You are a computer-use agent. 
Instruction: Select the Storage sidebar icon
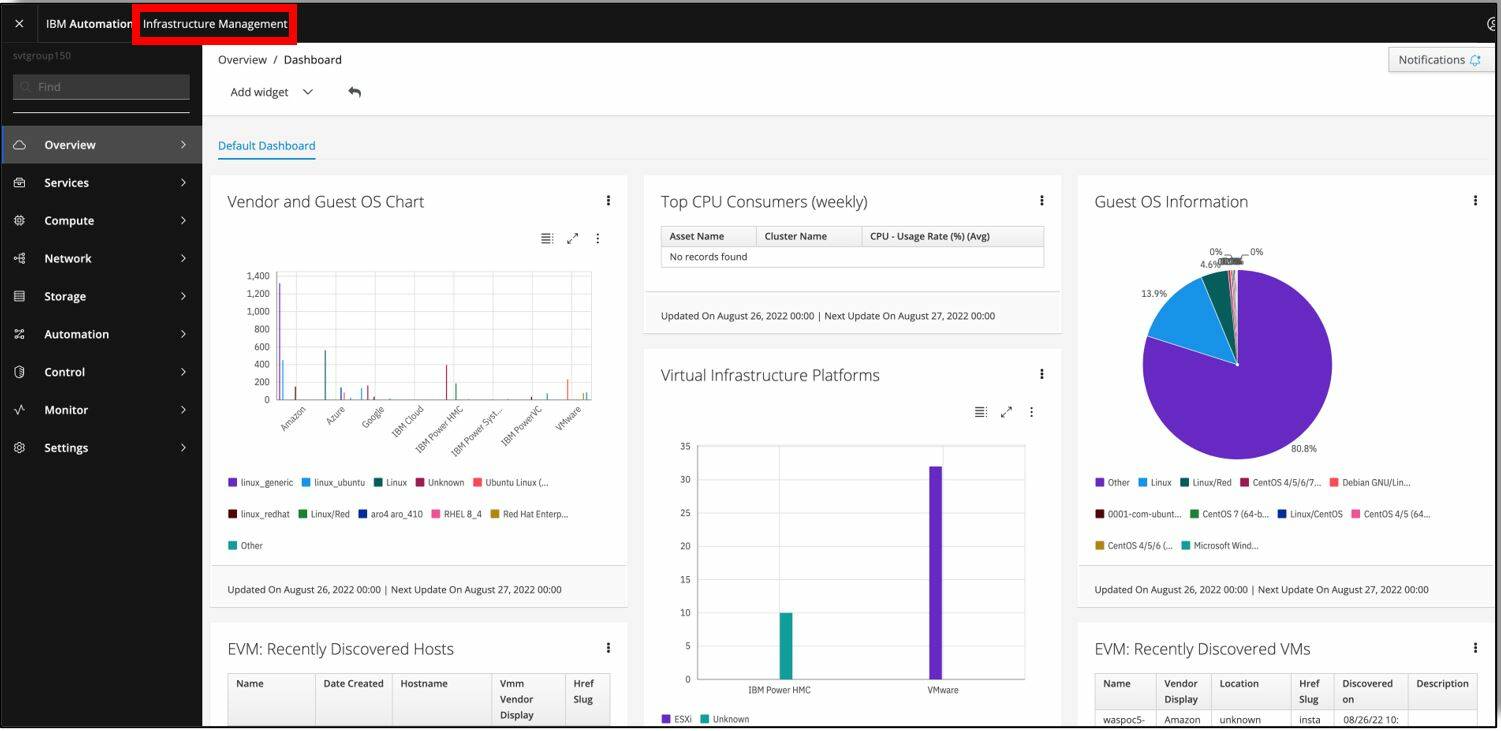coord(20,296)
